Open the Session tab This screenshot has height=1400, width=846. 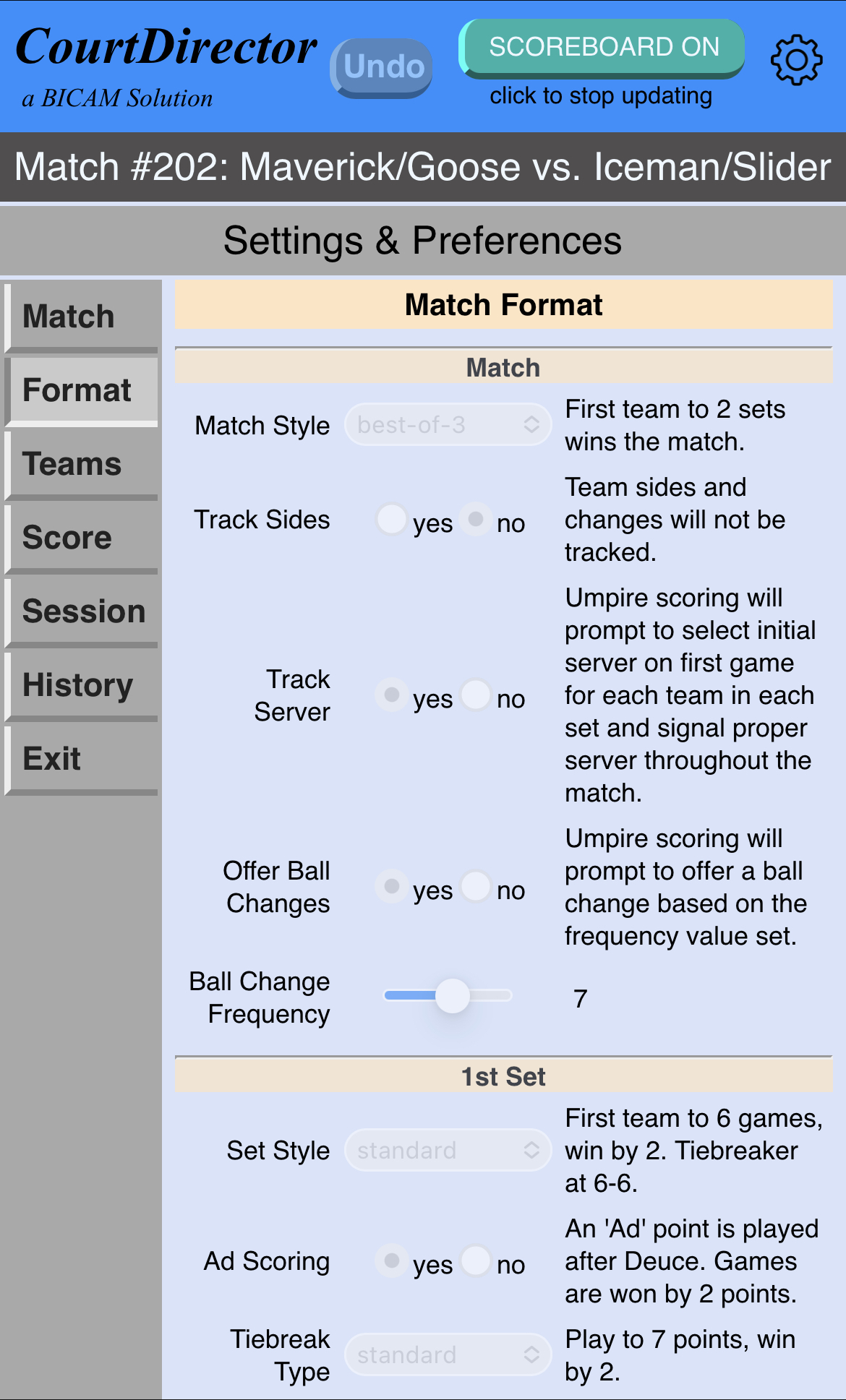click(x=82, y=611)
